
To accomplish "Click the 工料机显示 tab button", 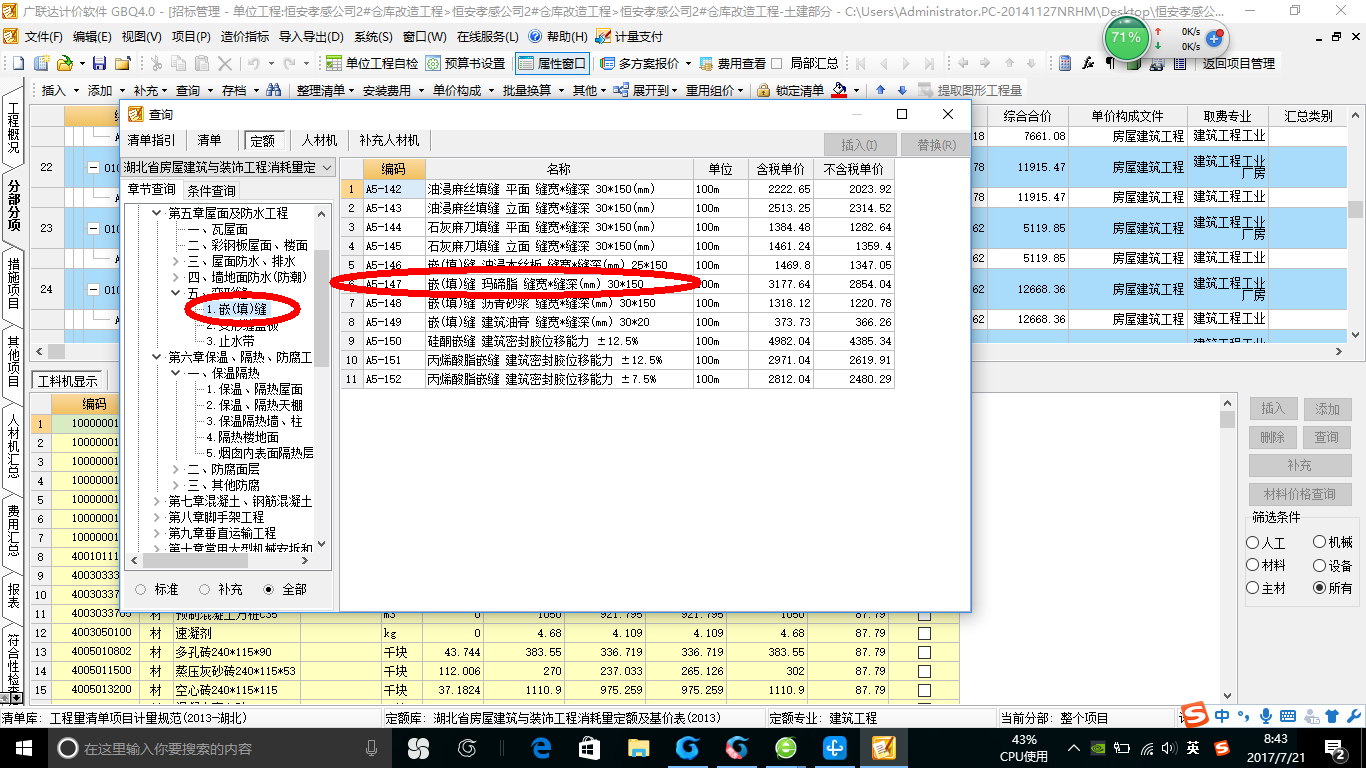I will [x=68, y=381].
